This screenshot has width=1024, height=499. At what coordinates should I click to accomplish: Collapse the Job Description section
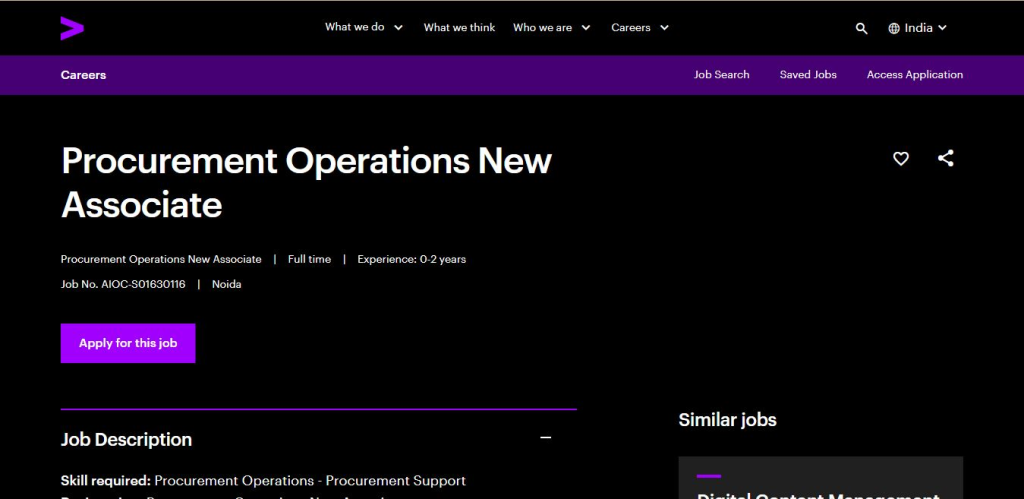[x=546, y=438]
